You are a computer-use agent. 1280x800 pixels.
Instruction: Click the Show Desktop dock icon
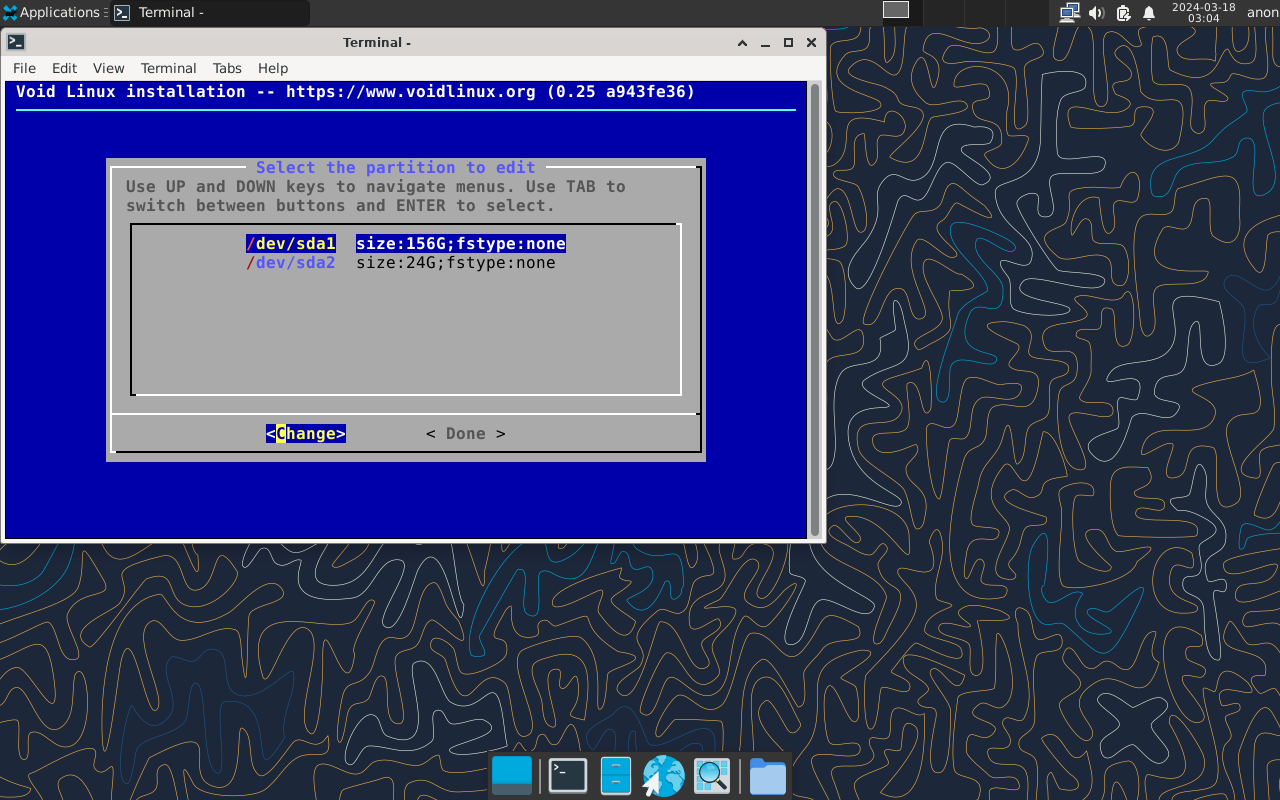pyautogui.click(x=512, y=776)
